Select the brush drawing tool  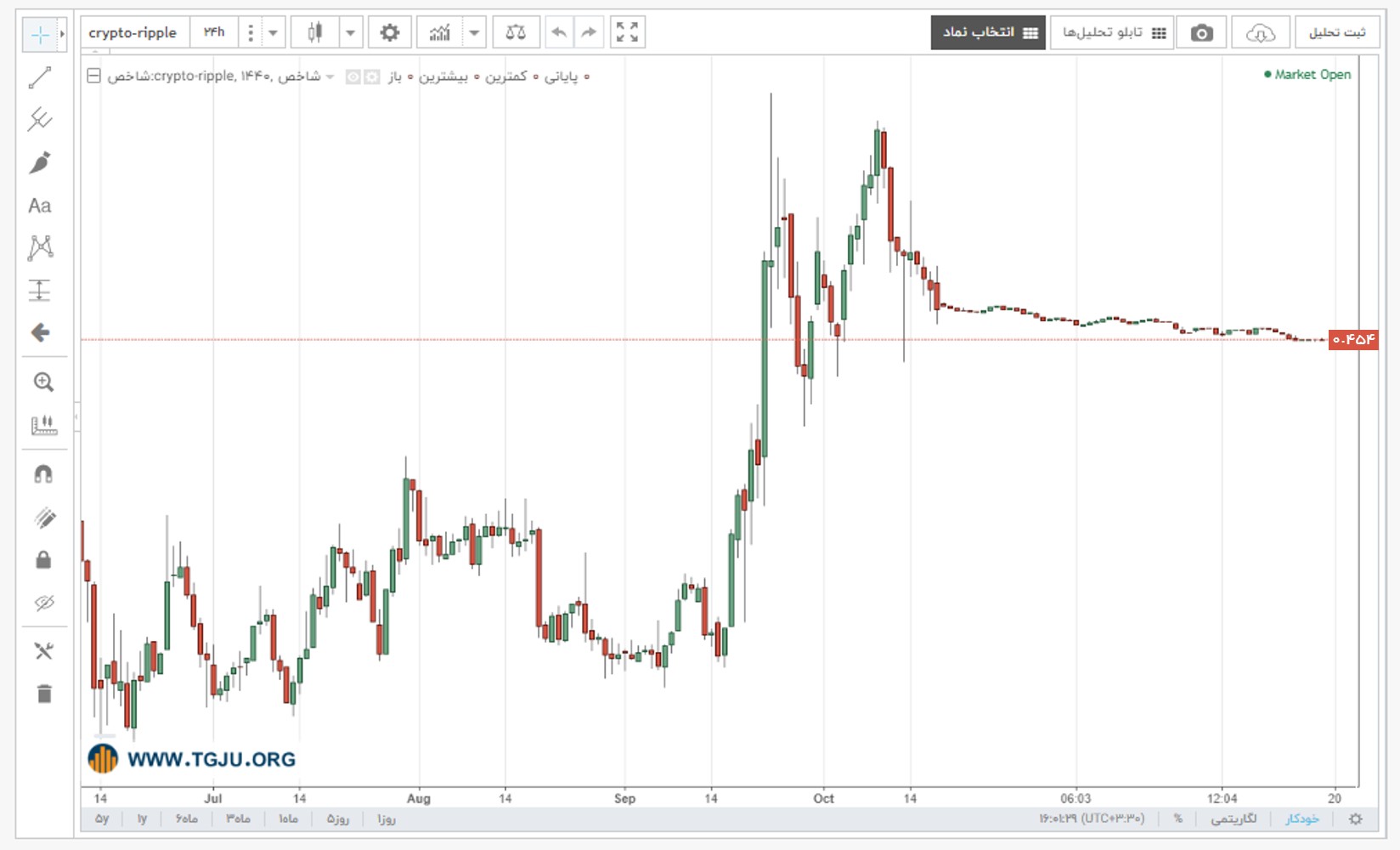pyautogui.click(x=40, y=162)
